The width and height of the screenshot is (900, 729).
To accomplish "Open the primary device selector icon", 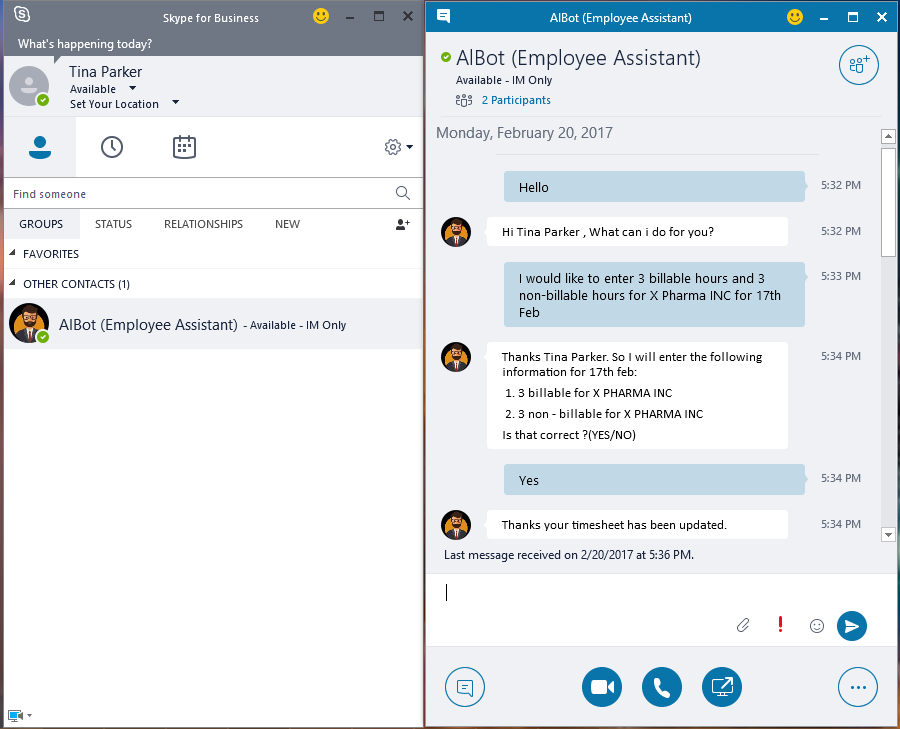I will (x=15, y=715).
